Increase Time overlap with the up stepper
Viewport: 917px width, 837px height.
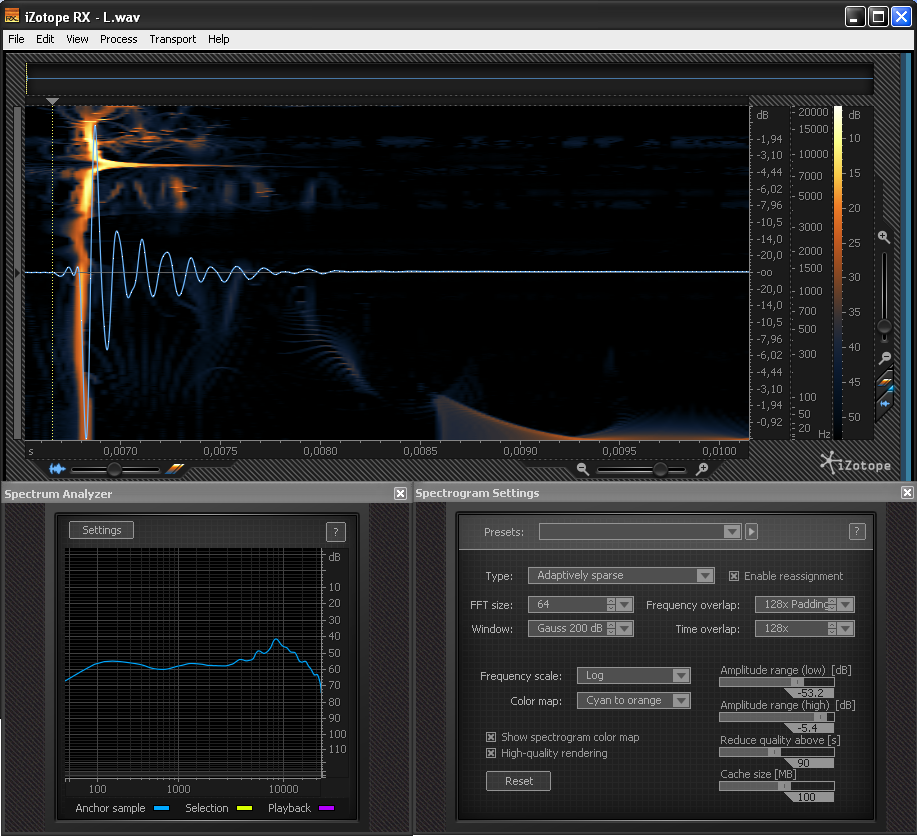click(x=832, y=625)
